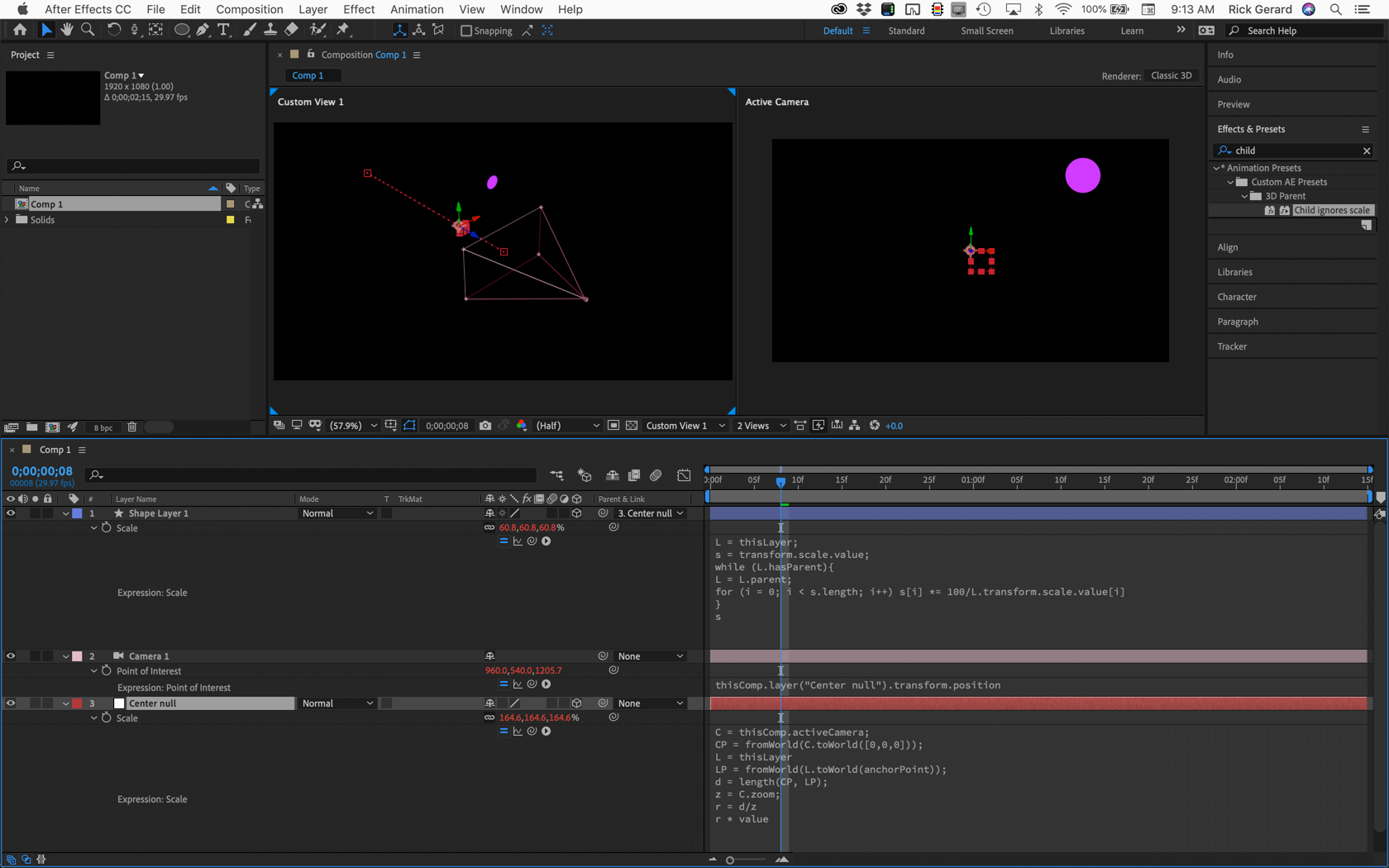Select the Pen tool
1389x868 pixels.
(203, 30)
